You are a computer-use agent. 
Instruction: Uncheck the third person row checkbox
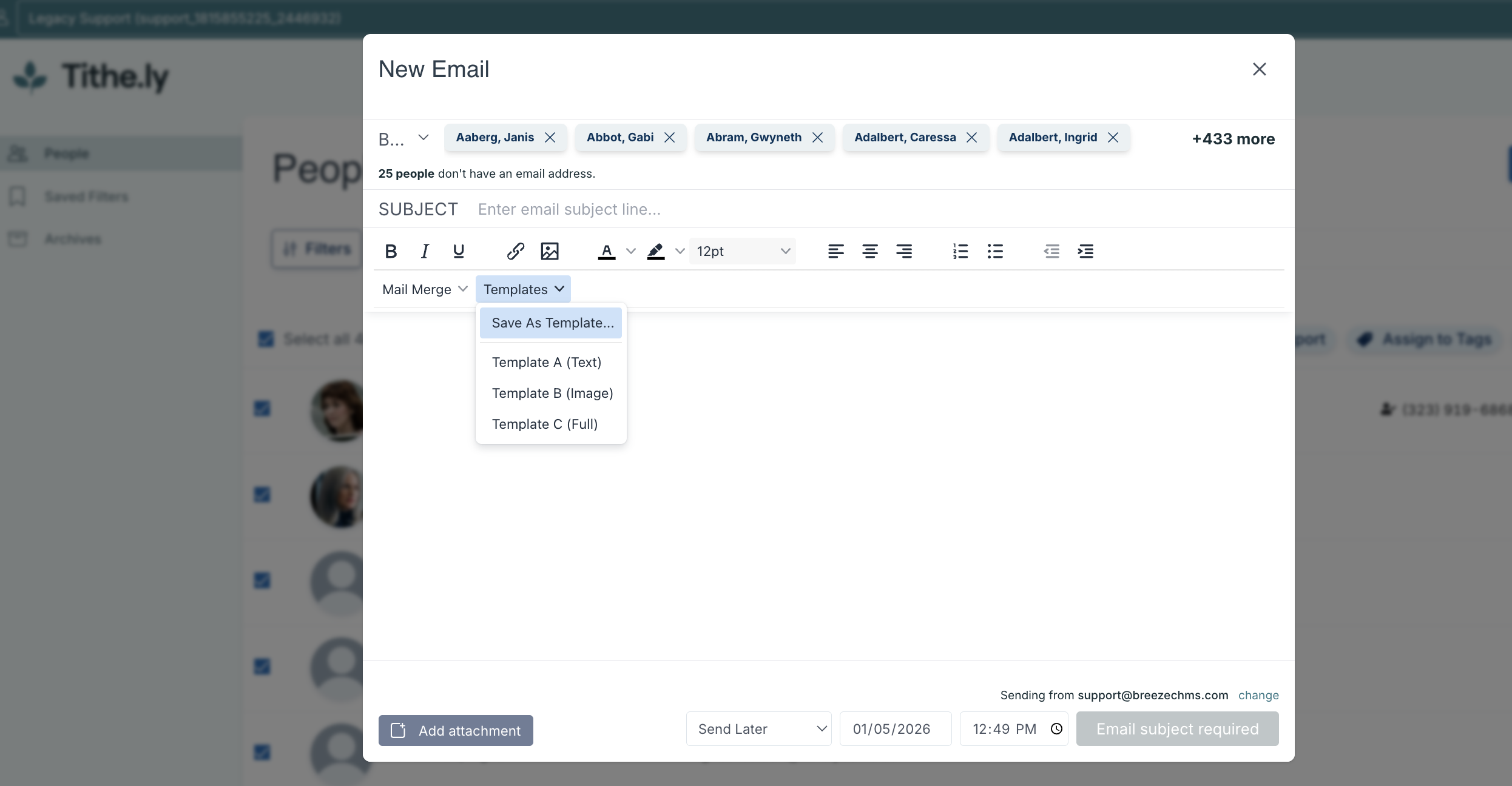262,580
